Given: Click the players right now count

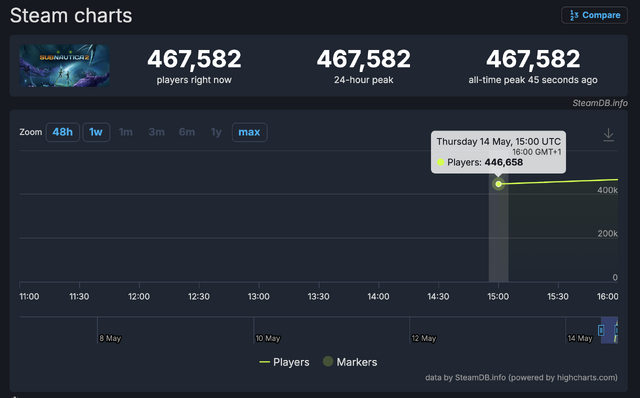Looking at the screenshot, I should [x=194, y=59].
